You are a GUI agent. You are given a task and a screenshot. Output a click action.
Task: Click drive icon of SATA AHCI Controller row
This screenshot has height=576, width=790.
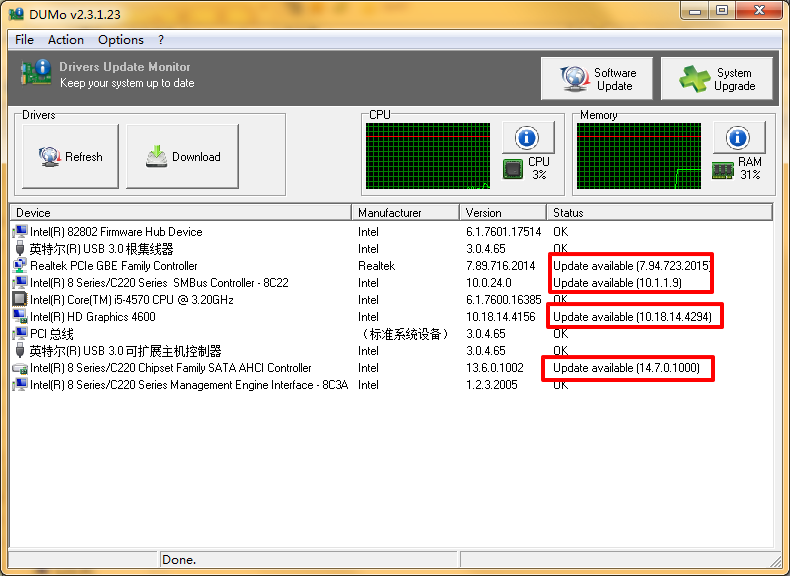[x=20, y=368]
